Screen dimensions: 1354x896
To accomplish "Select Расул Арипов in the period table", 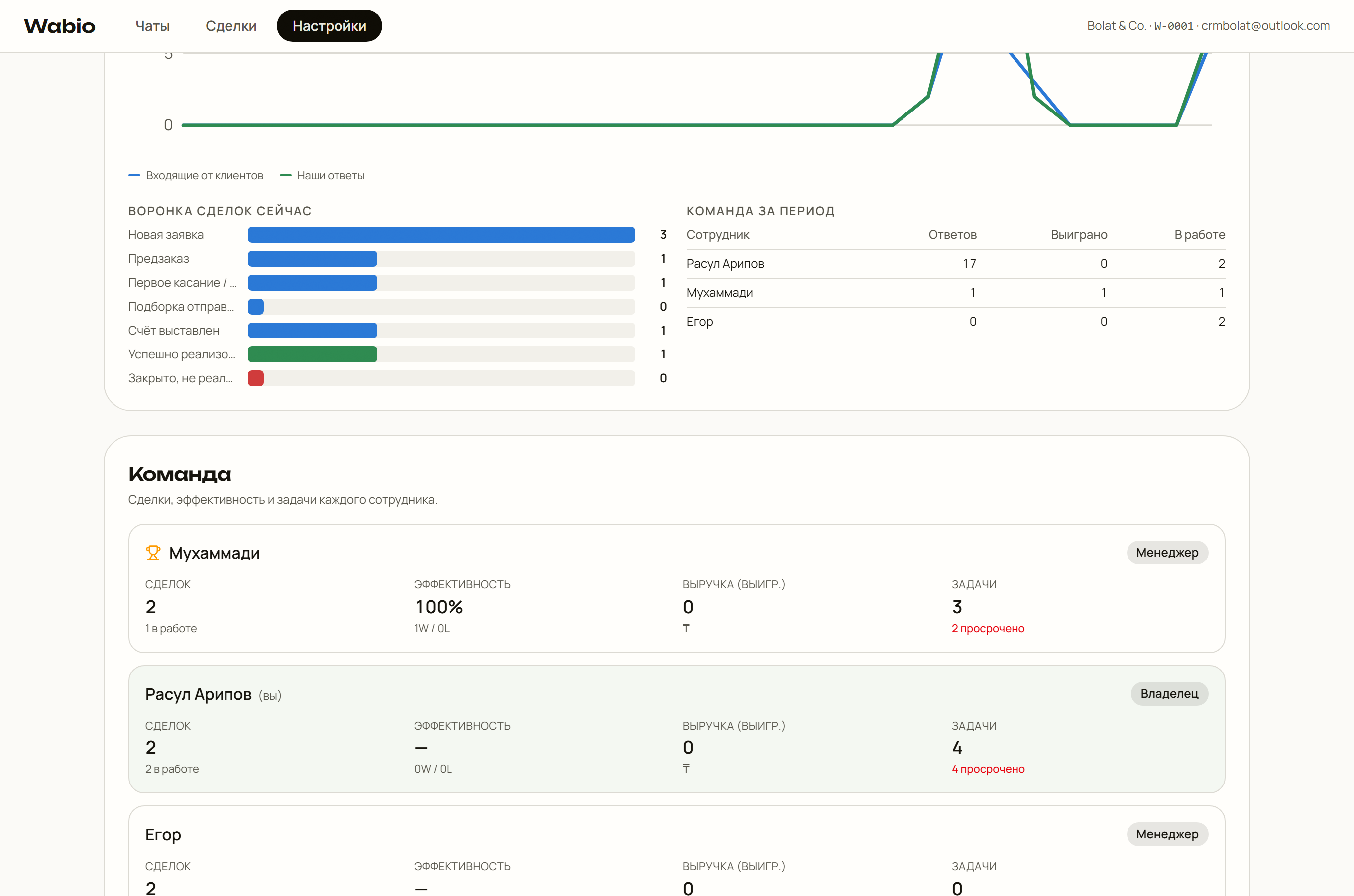I will [x=726, y=264].
